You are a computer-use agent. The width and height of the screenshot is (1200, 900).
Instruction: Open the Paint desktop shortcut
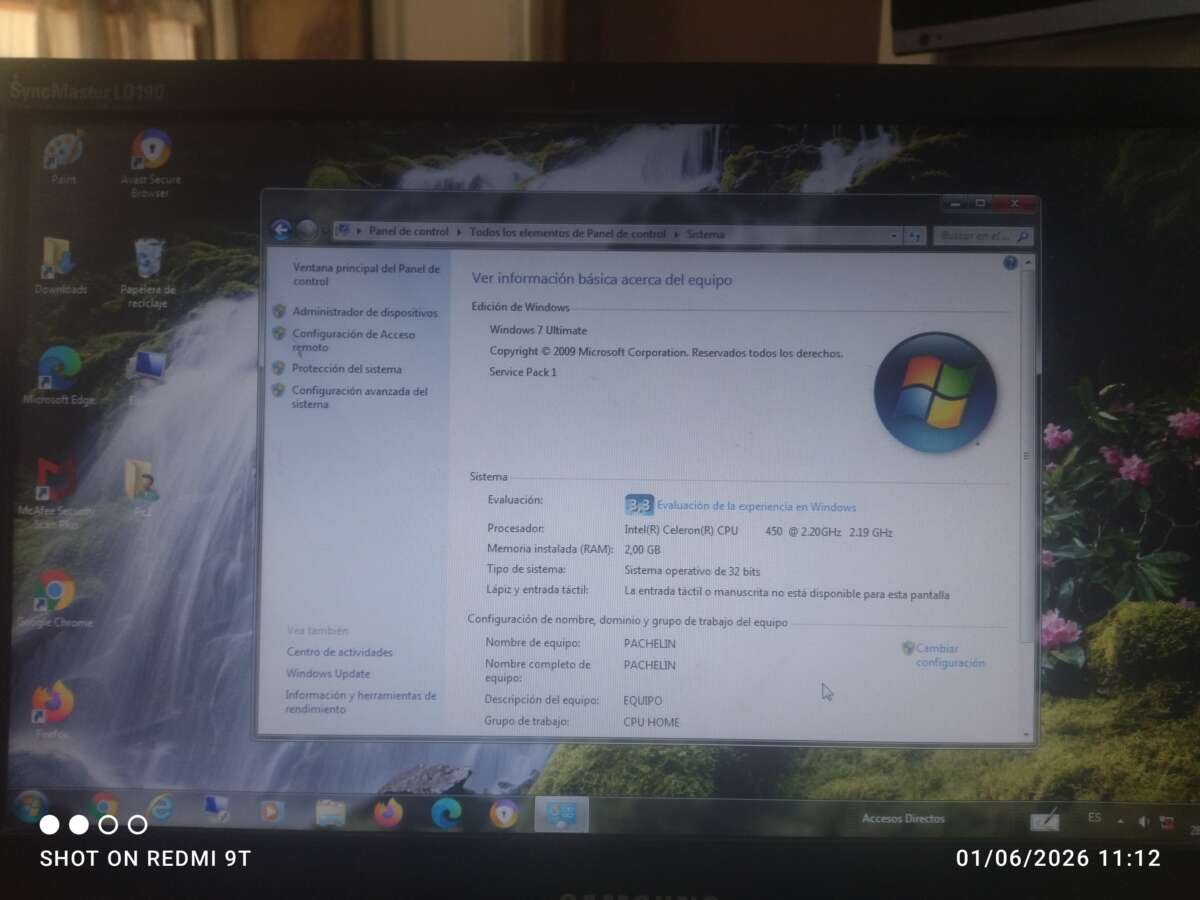tap(63, 159)
